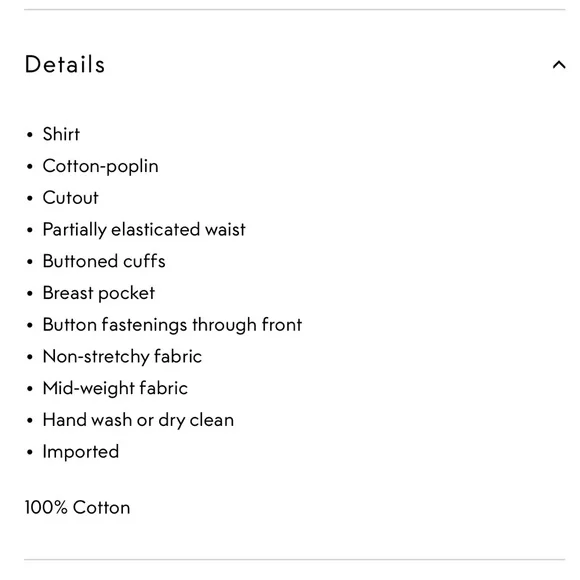Click the Mid-weight fabric item
Screen dimensions: 580x580
pyautogui.click(x=115, y=389)
